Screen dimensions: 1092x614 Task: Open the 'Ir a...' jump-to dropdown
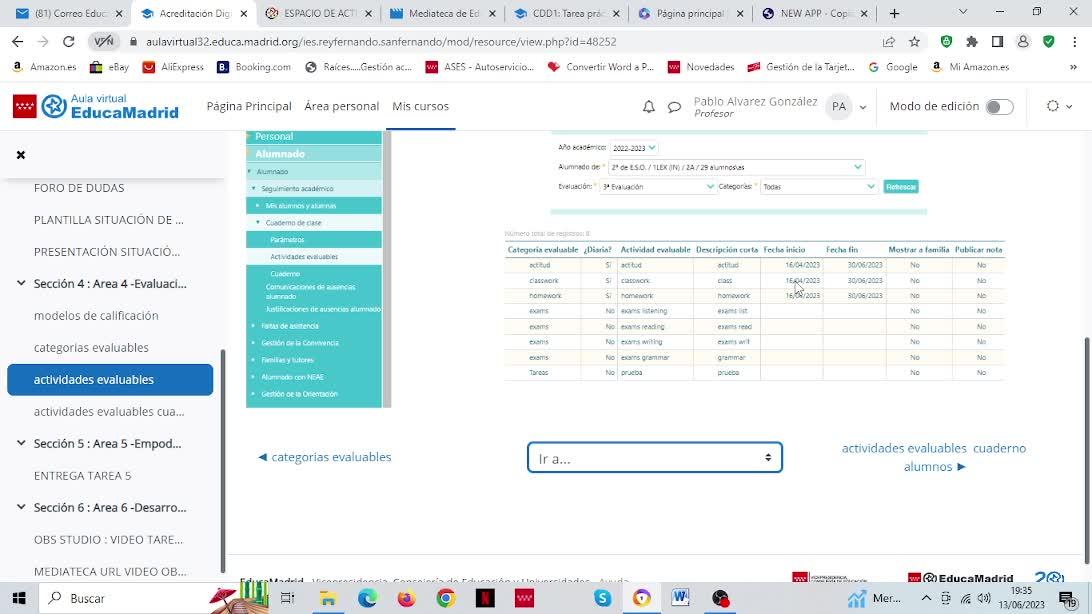click(x=655, y=457)
